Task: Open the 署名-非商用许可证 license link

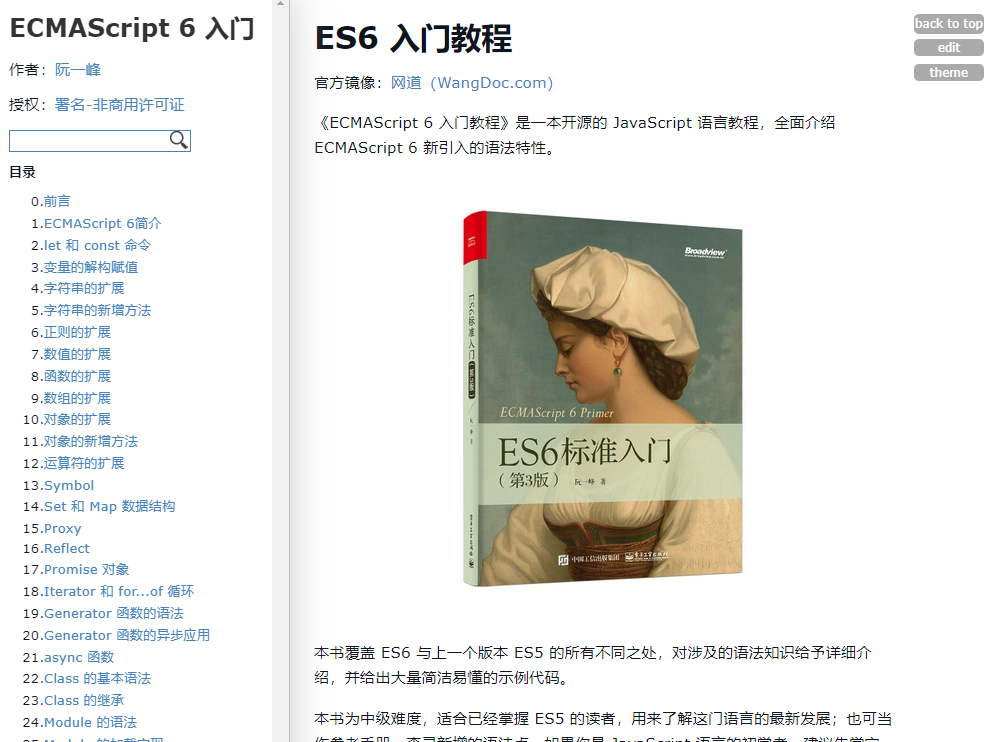Action: click(119, 105)
